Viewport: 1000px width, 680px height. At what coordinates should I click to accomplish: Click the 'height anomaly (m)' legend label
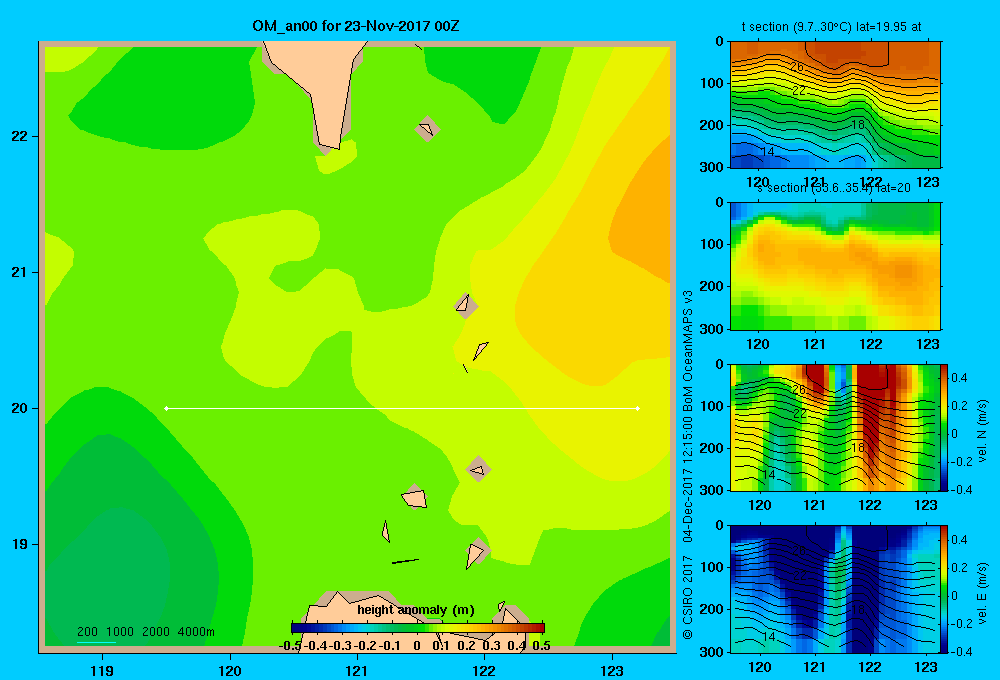click(x=416, y=610)
